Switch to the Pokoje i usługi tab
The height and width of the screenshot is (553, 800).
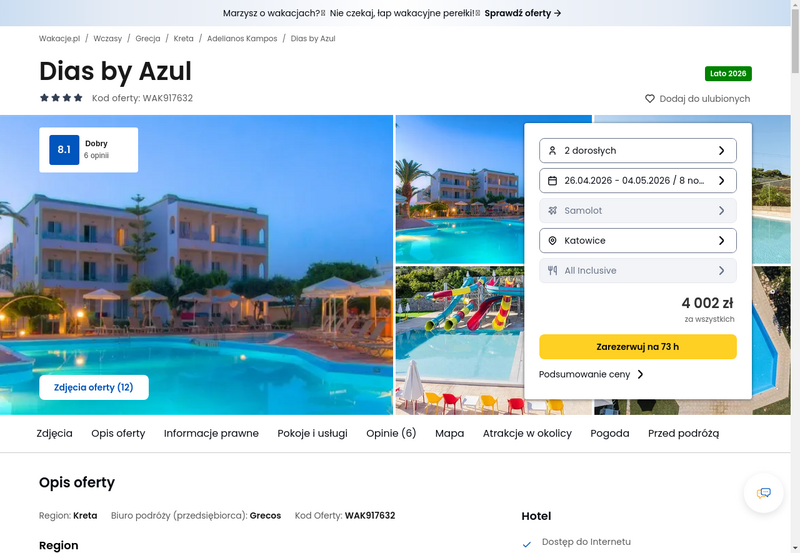(x=312, y=433)
